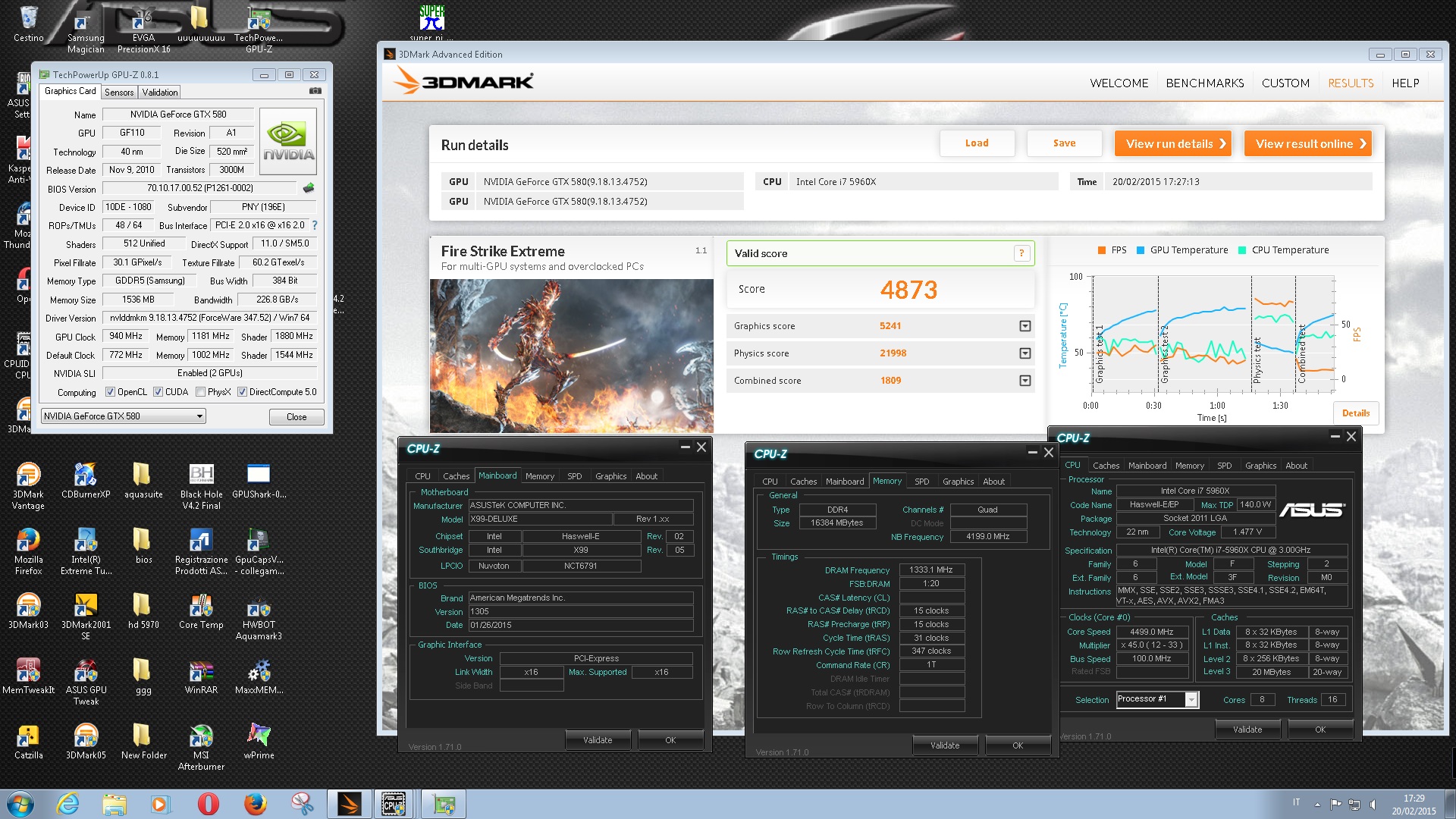Click View result online button
This screenshot has width=1456, height=819.
tap(1308, 143)
